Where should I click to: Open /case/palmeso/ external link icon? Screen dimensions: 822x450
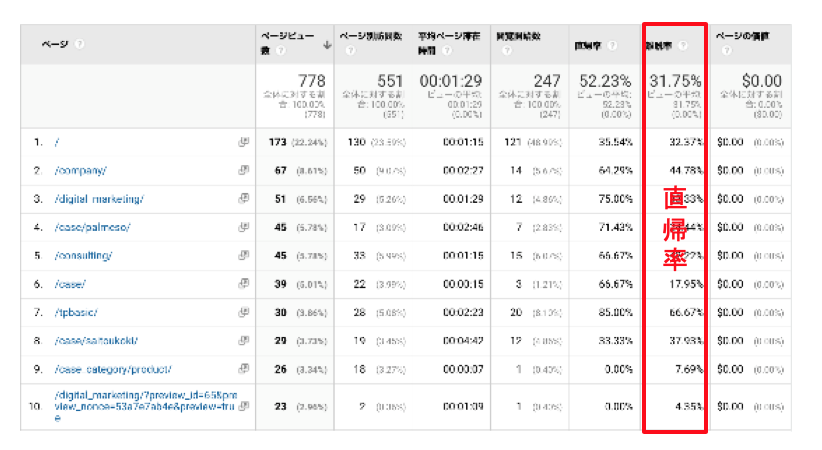click(243, 227)
